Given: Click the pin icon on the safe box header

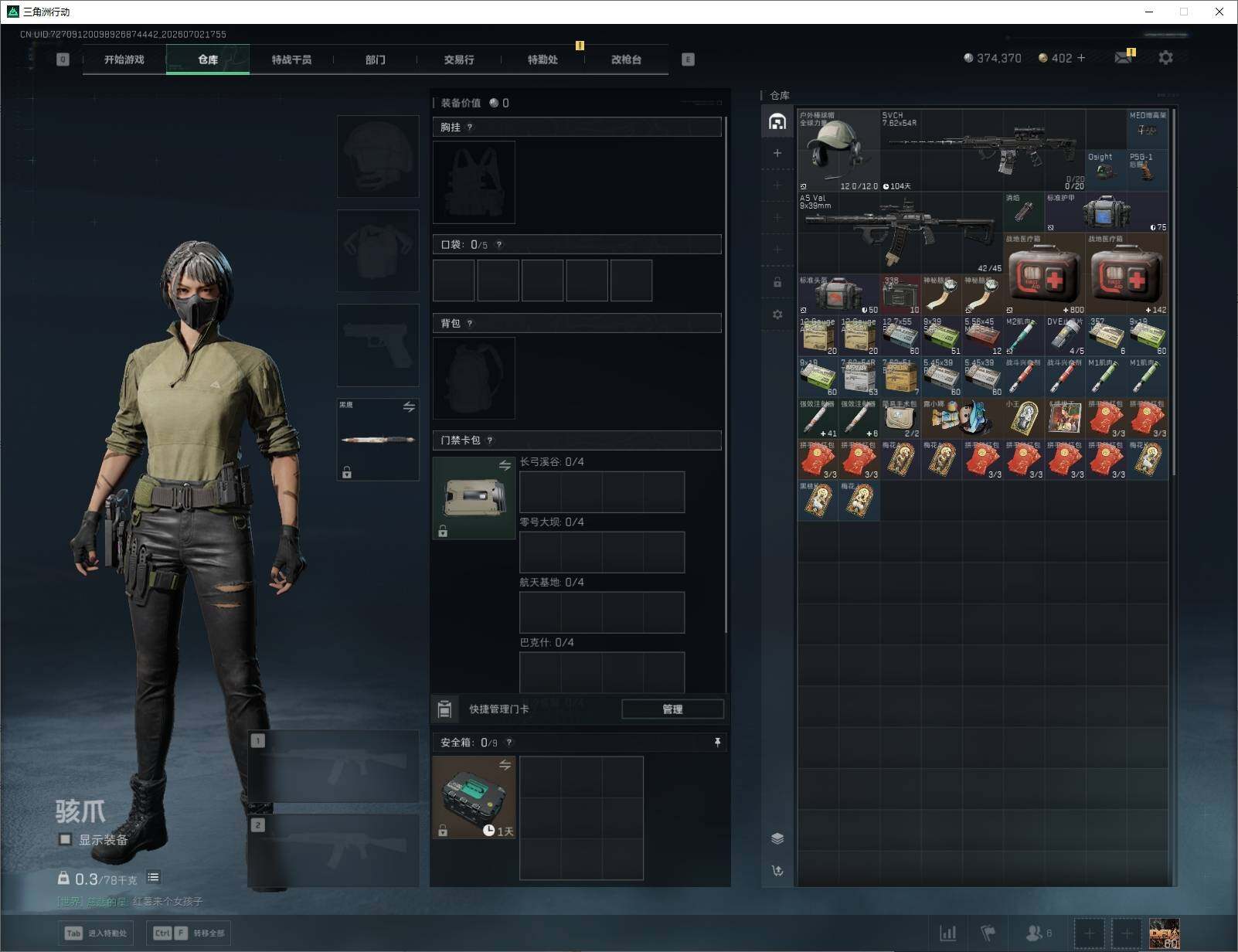Looking at the screenshot, I should [x=717, y=743].
